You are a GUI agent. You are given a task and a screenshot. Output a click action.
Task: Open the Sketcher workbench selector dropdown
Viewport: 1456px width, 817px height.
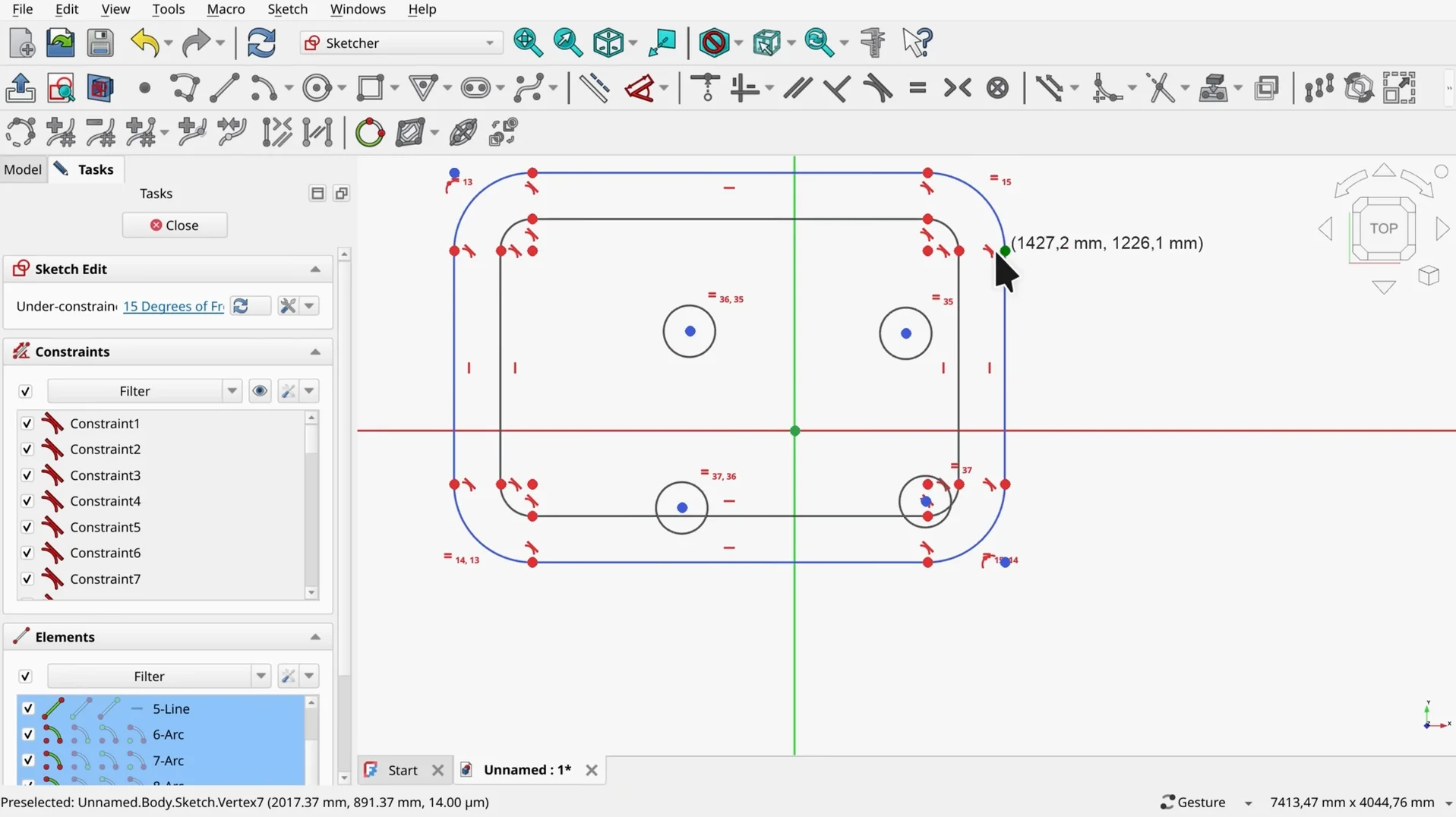point(490,43)
